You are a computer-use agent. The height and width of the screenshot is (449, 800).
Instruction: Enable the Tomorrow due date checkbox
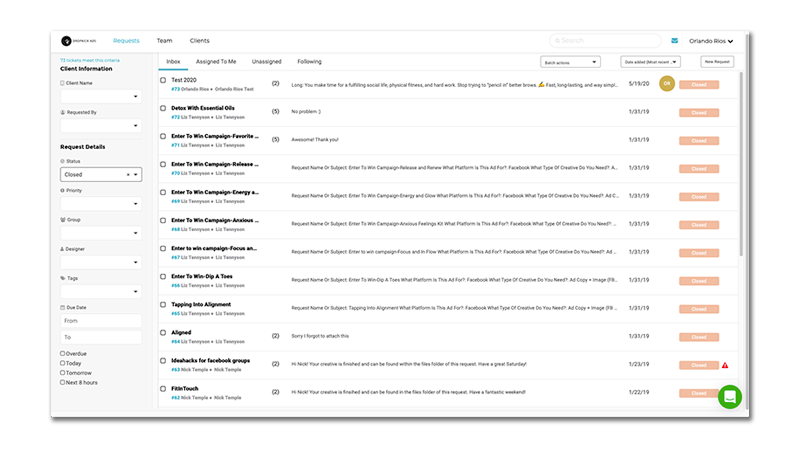63,372
